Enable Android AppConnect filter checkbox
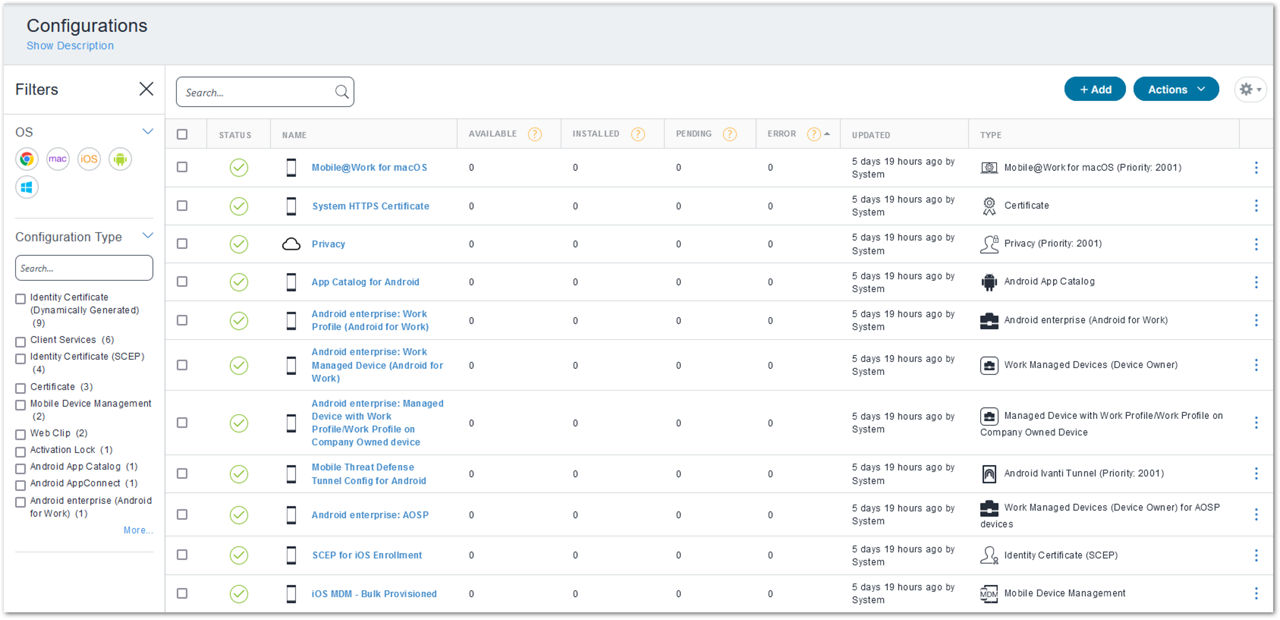Screen dimensions: 1280x620 point(21,484)
